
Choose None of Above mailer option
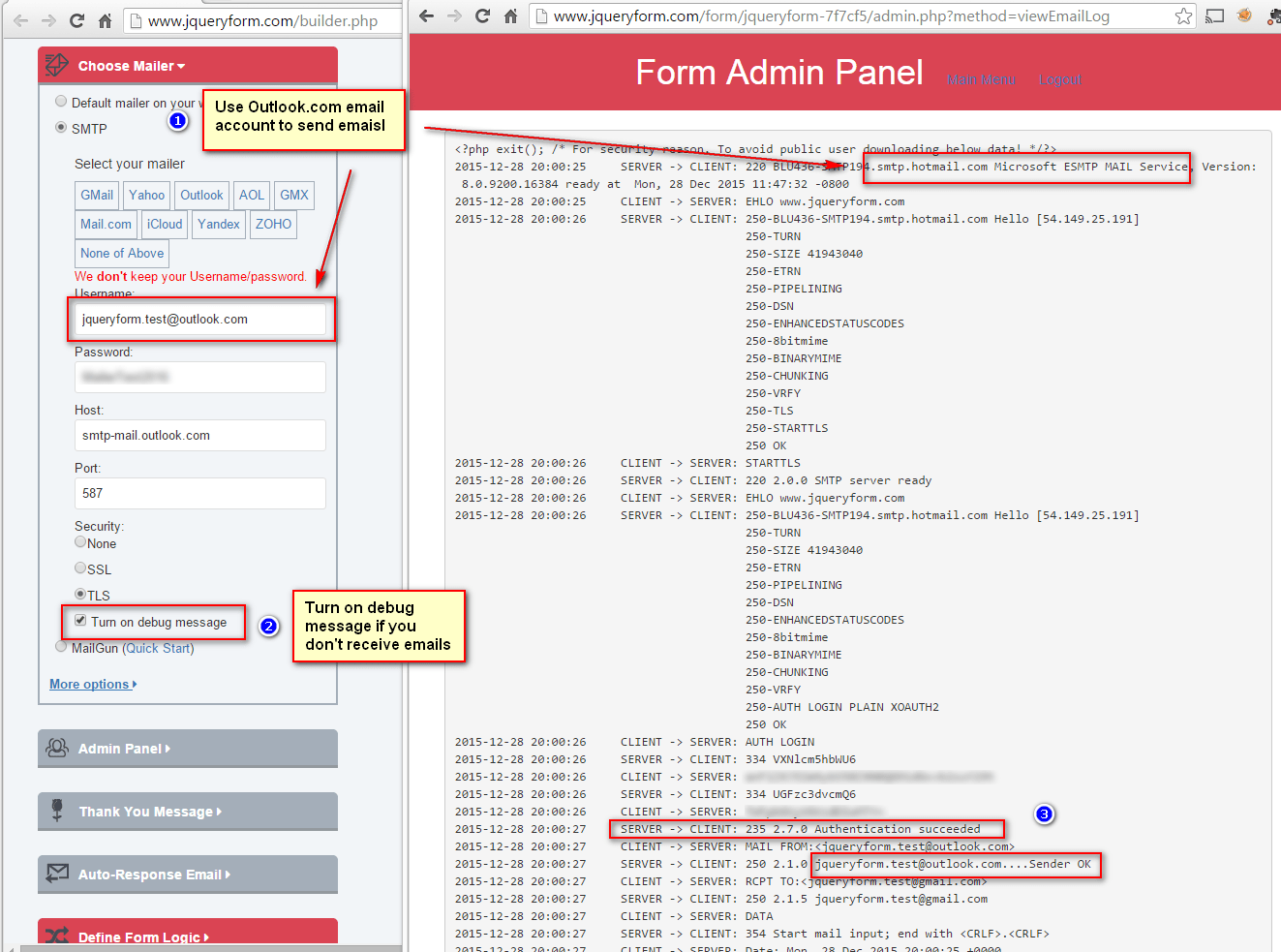(122, 253)
